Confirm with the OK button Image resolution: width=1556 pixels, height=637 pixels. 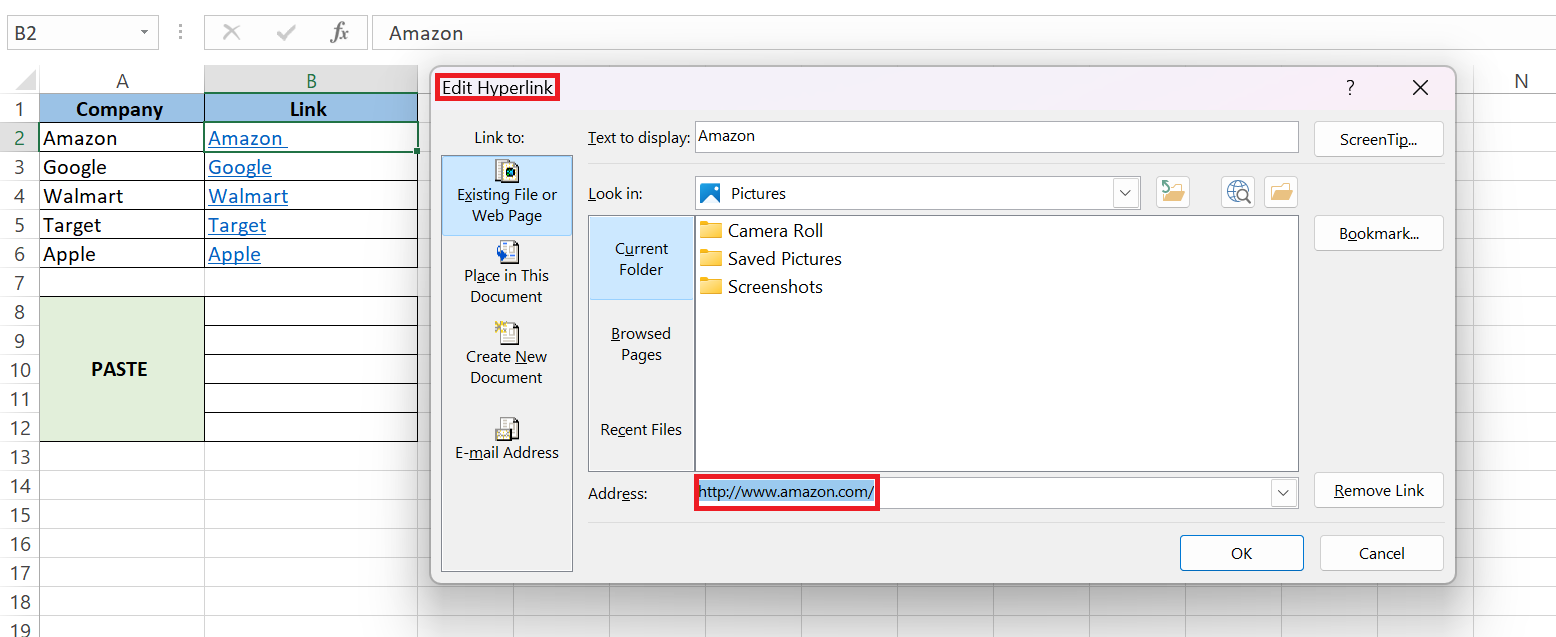click(x=1241, y=553)
